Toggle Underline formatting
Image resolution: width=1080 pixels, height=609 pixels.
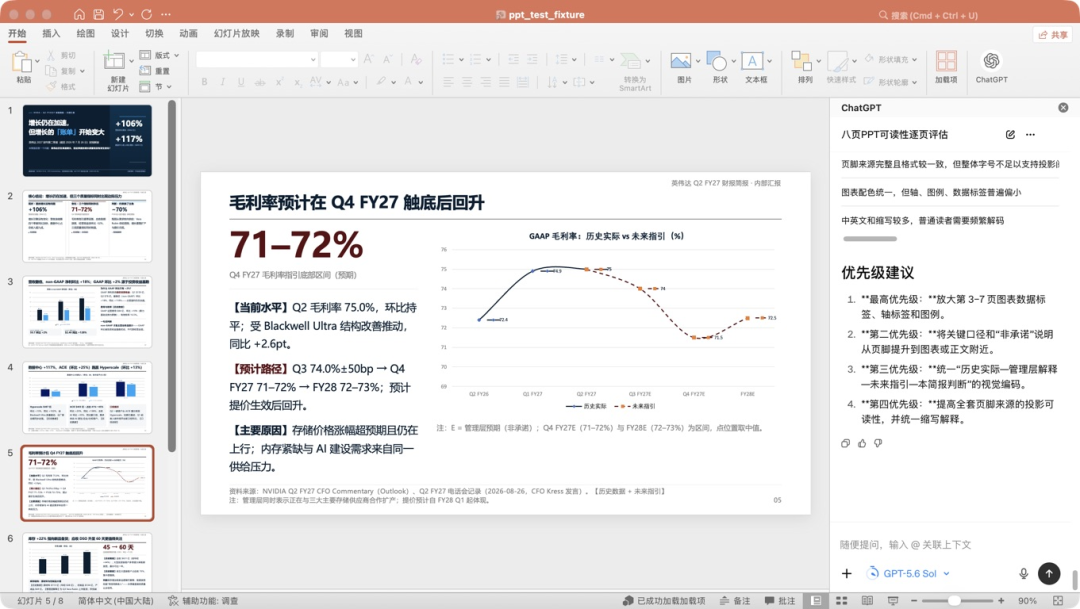[241, 82]
